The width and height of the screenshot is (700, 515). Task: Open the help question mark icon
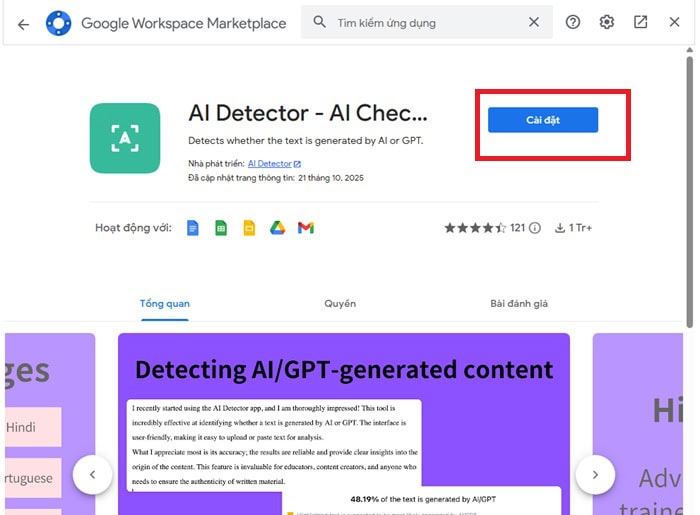pyautogui.click(x=573, y=22)
